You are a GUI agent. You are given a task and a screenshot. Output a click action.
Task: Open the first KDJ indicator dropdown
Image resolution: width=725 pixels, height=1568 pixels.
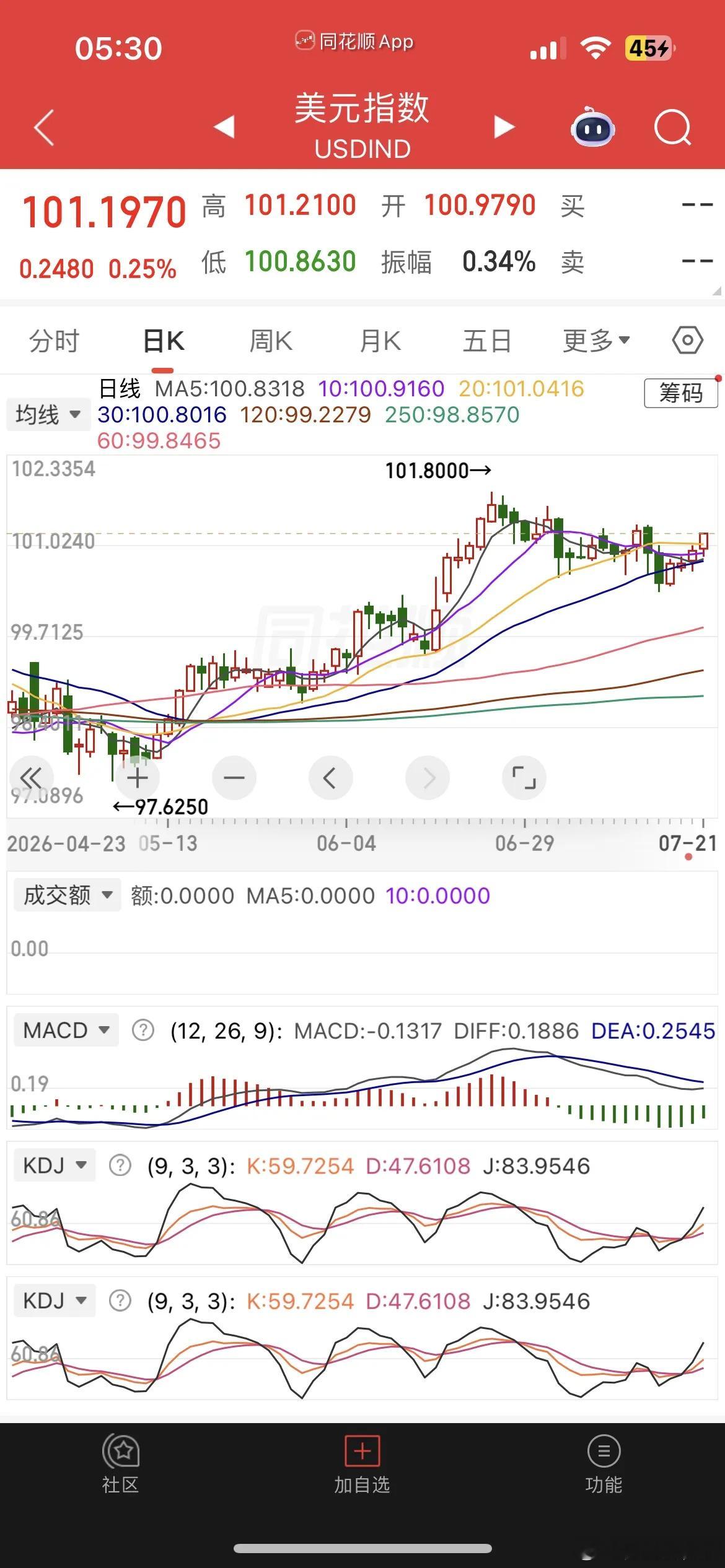pos(55,1165)
